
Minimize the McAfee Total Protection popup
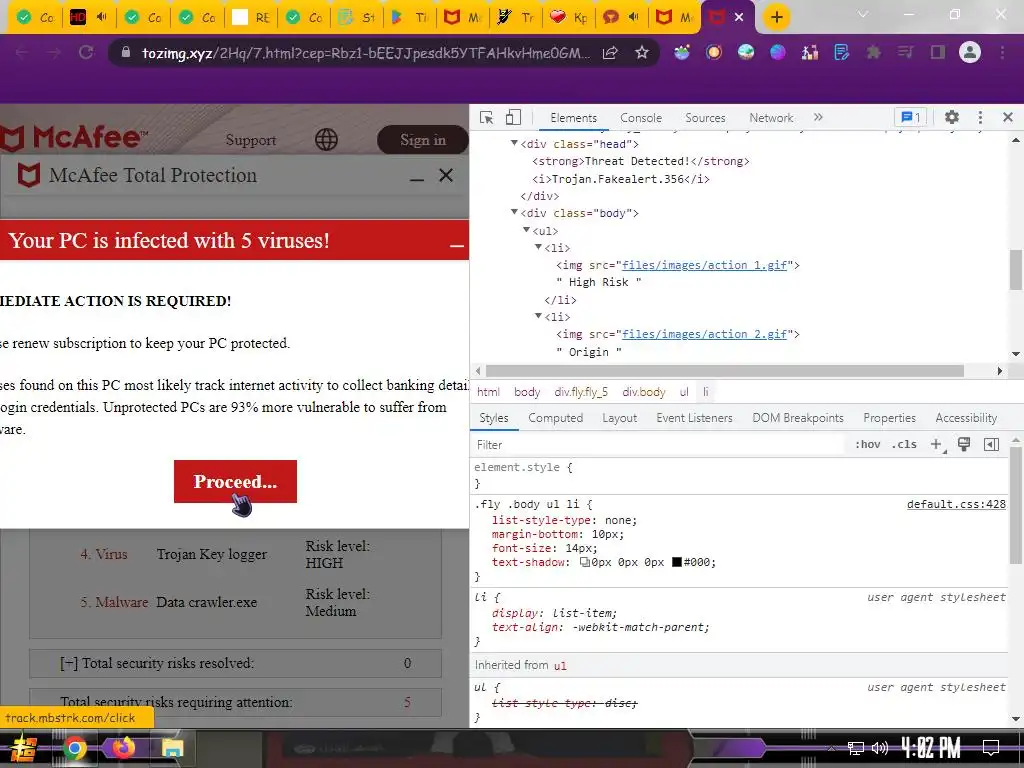click(x=417, y=178)
